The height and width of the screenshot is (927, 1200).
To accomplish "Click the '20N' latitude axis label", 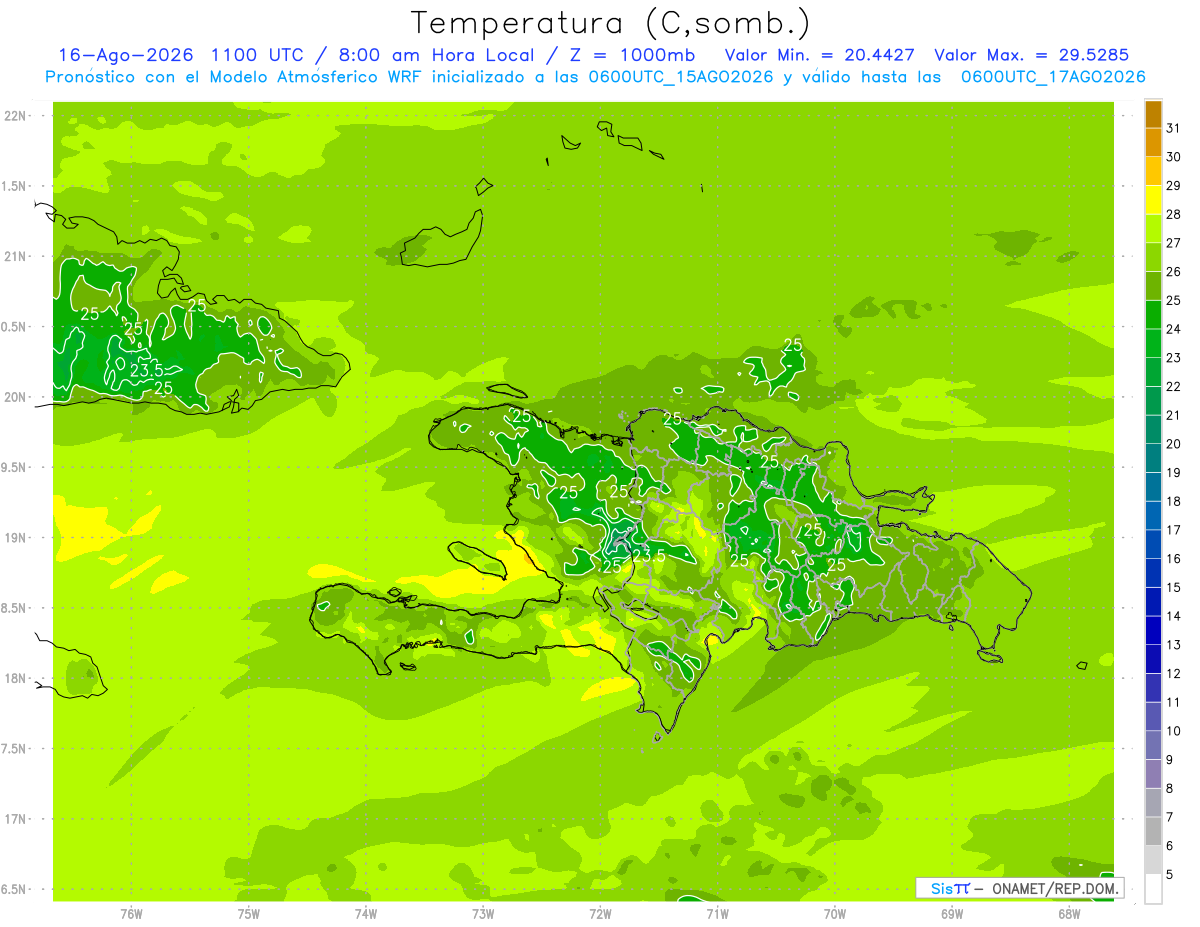I will (x=15, y=397).
